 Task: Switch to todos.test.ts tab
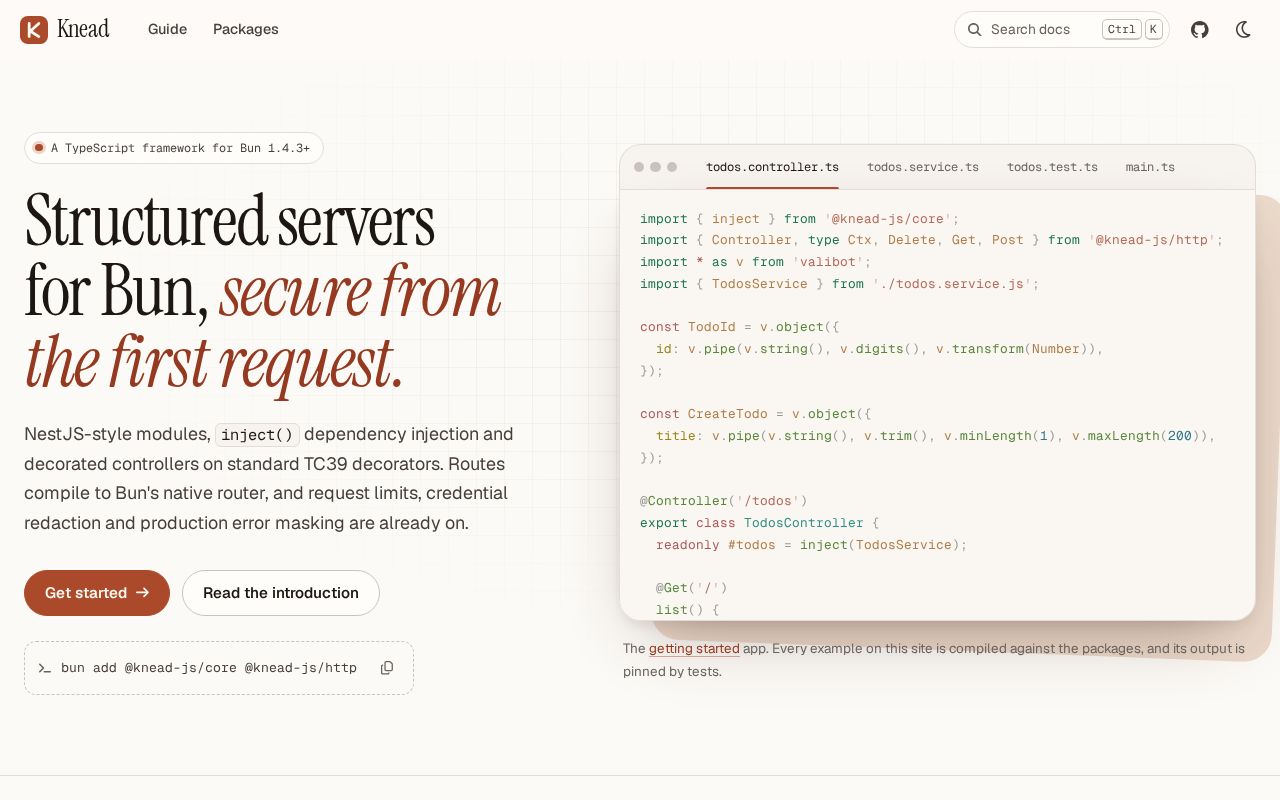click(x=1052, y=167)
